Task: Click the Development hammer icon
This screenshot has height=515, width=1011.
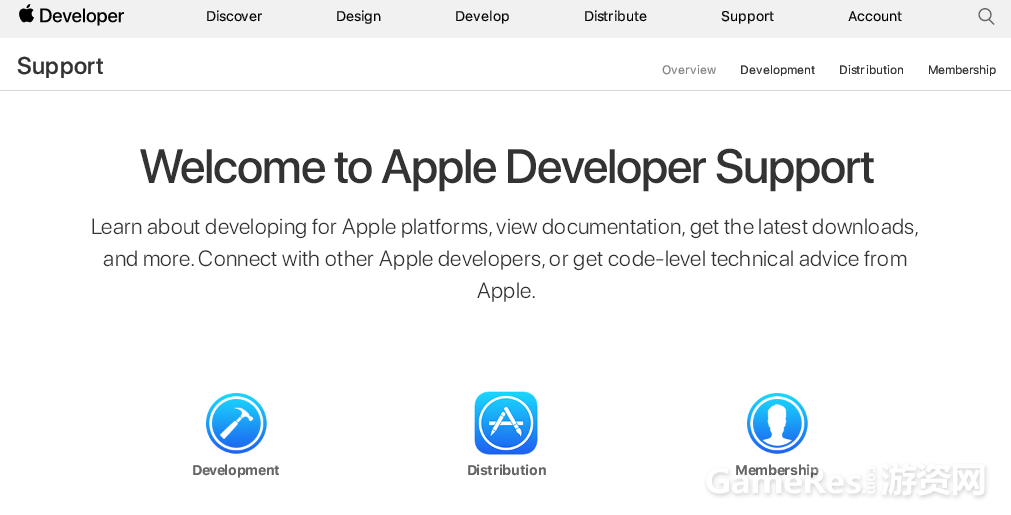Action: pos(236,423)
